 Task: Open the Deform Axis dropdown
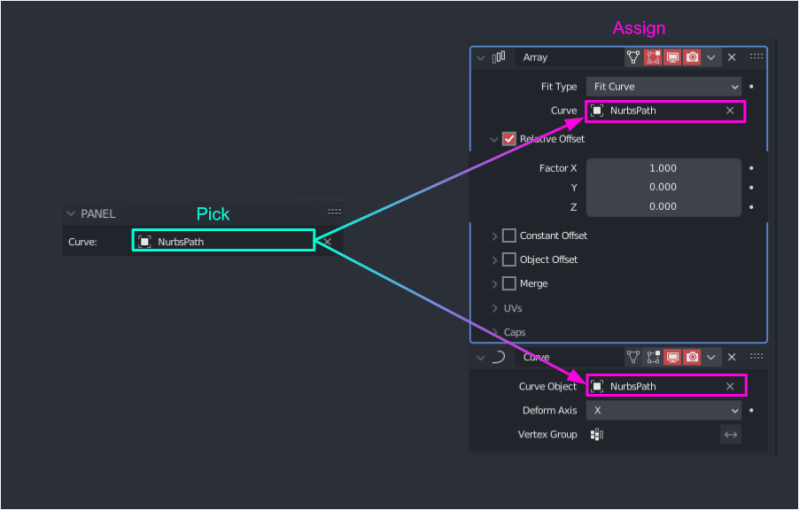point(663,410)
